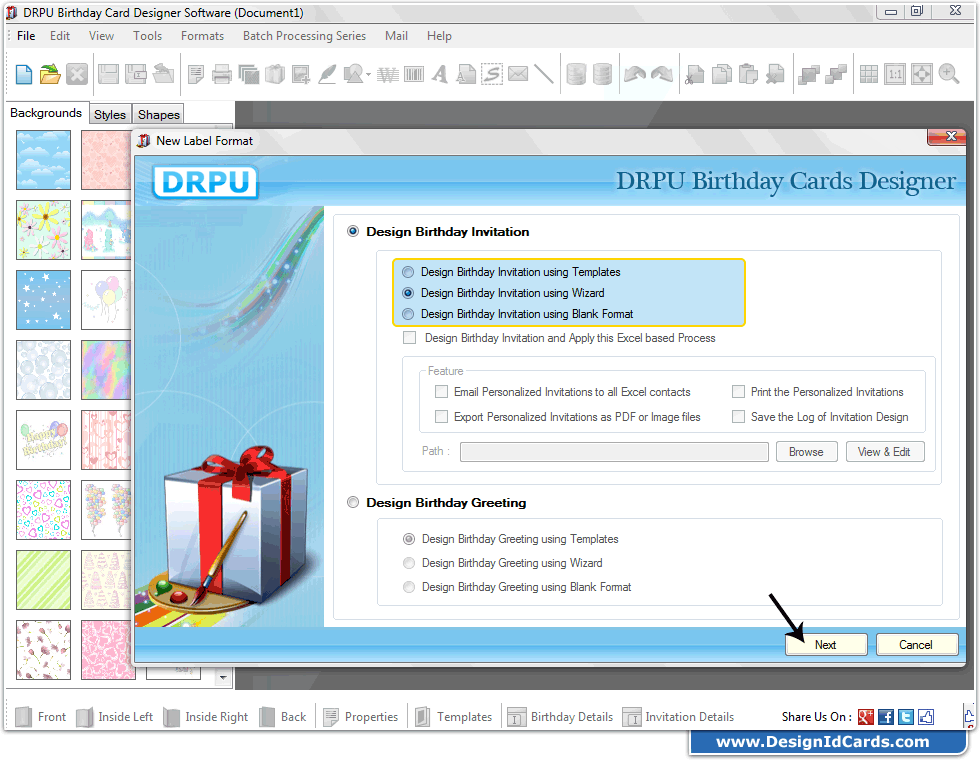The height and width of the screenshot is (760, 980).
Task: Enable Apply this Excel based Process checkbox
Action: 409,338
